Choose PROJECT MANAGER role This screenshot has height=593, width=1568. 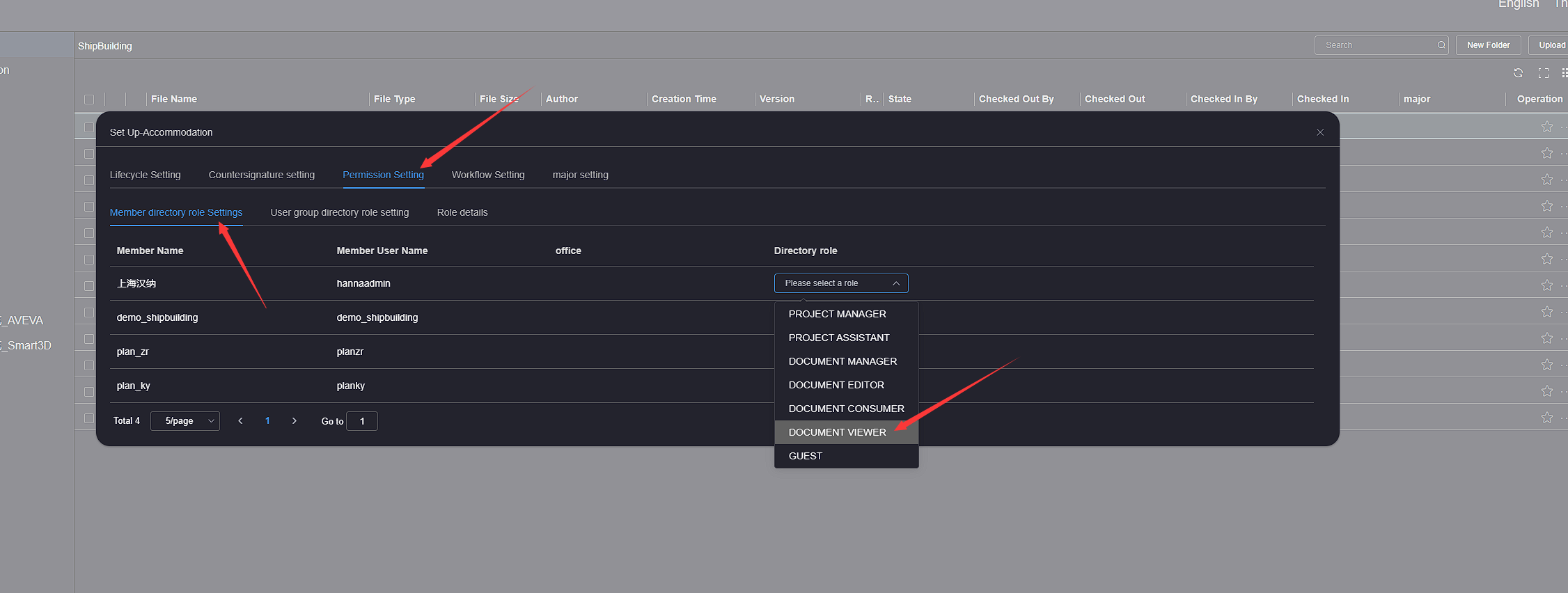[847, 314]
